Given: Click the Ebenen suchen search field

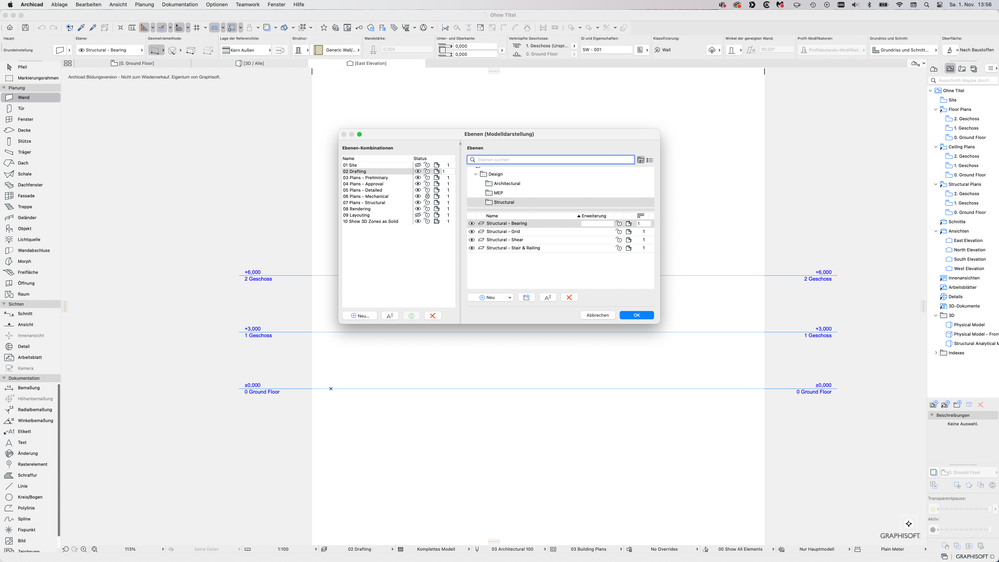Looking at the screenshot, I should click(553, 160).
